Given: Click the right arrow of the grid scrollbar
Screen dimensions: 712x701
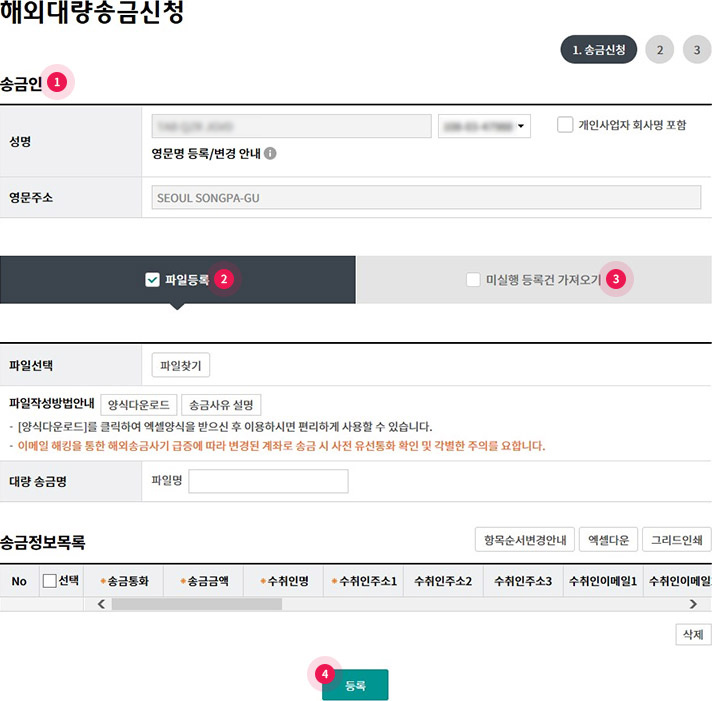Looking at the screenshot, I should [x=705, y=604].
